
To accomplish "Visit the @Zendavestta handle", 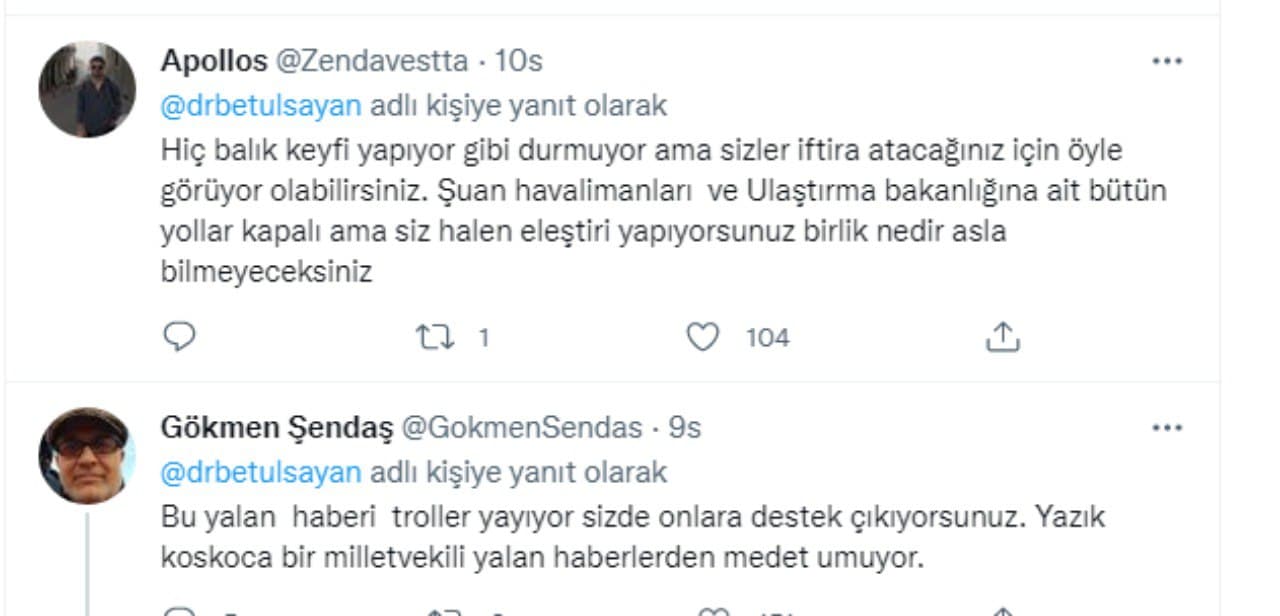I will coord(371,61).
